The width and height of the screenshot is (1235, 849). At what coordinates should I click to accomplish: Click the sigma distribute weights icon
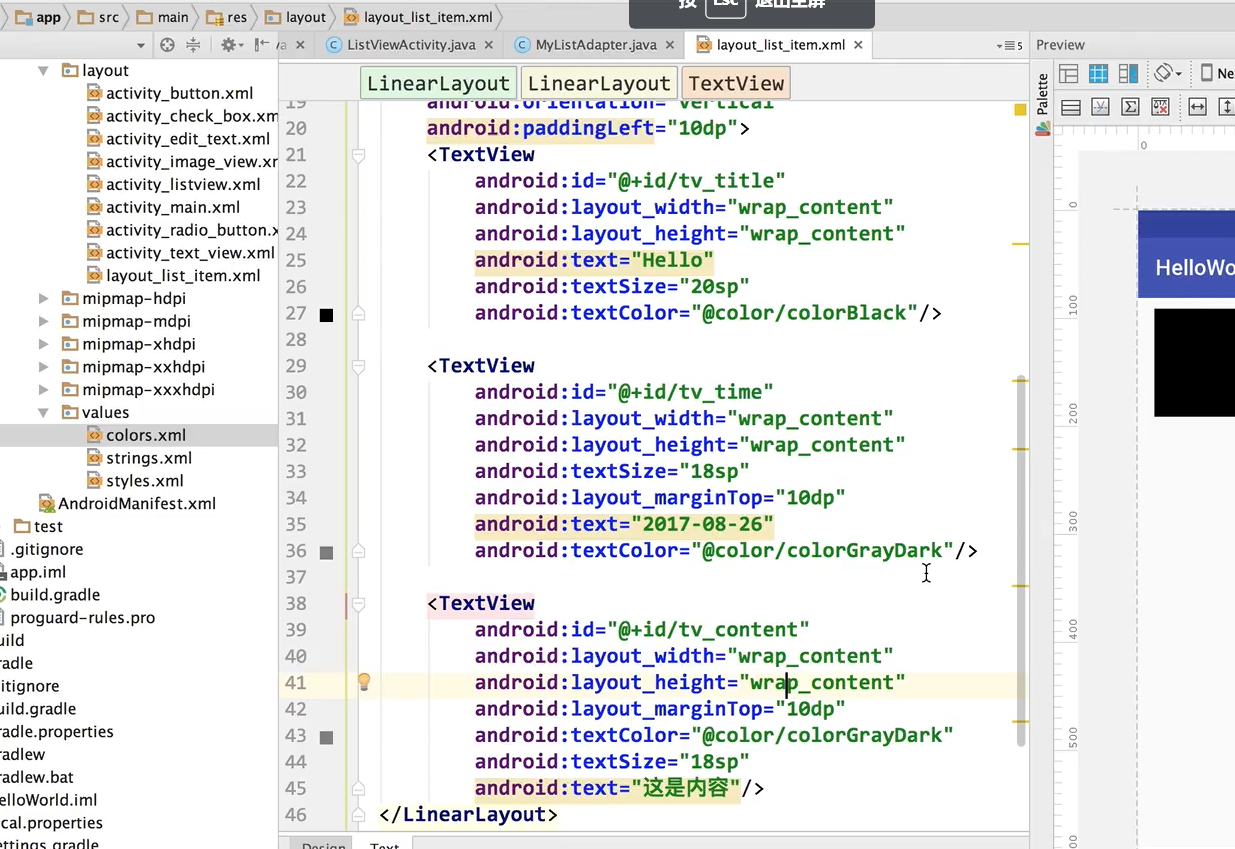[x=1130, y=107]
